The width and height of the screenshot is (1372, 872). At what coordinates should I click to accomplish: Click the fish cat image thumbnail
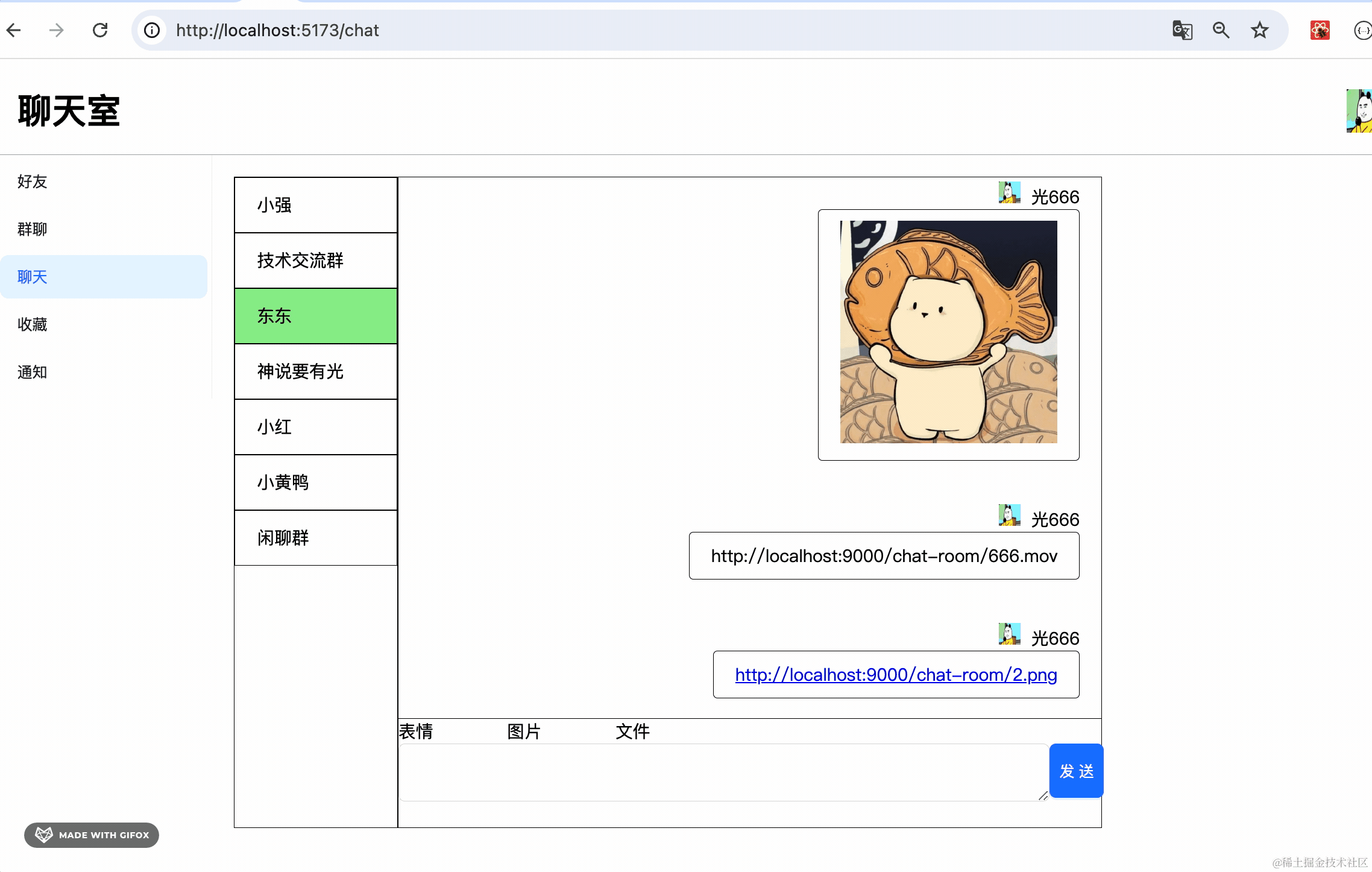948,332
